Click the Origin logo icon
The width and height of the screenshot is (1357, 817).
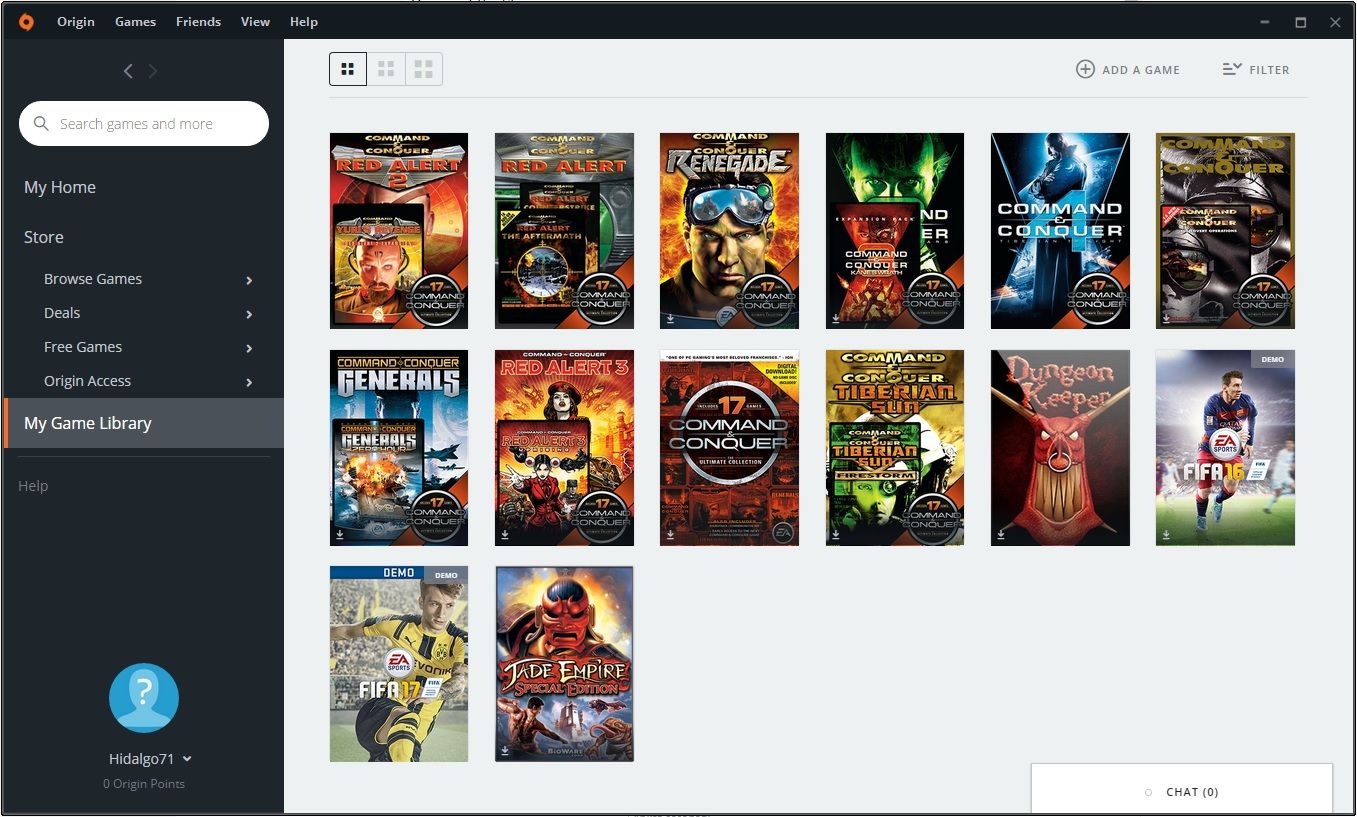(x=26, y=21)
